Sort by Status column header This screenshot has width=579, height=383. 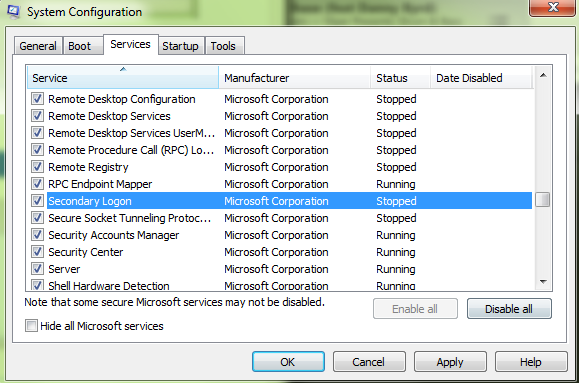click(400, 78)
